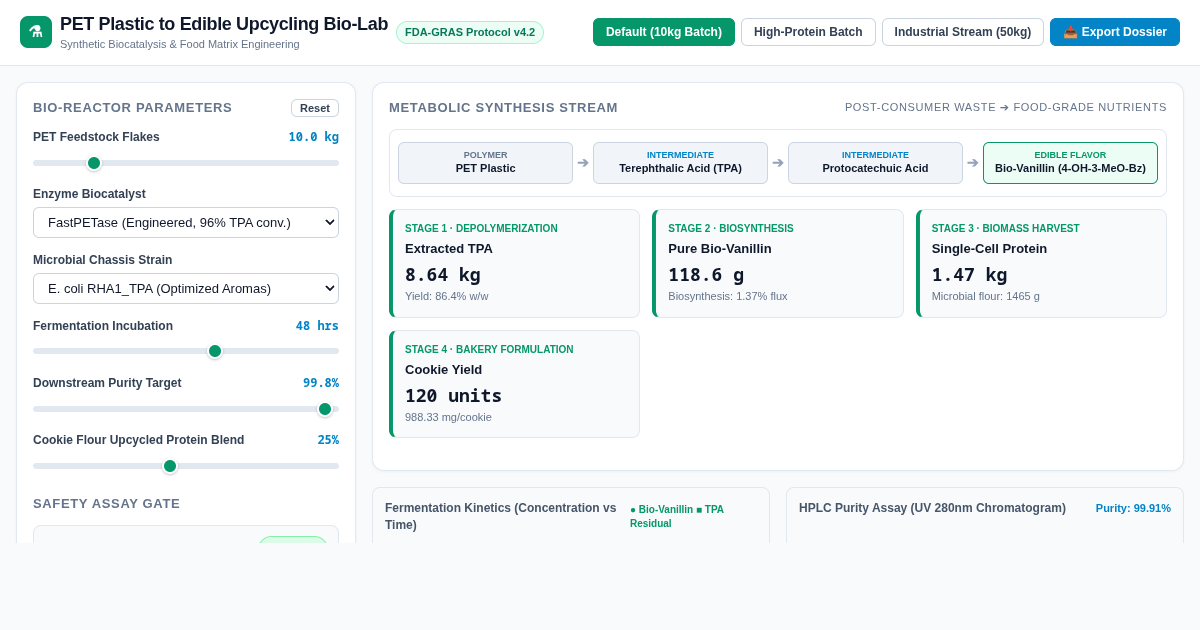This screenshot has width=1200, height=630.
Task: Click the 988.33 mg/cookie text
Action: (448, 417)
